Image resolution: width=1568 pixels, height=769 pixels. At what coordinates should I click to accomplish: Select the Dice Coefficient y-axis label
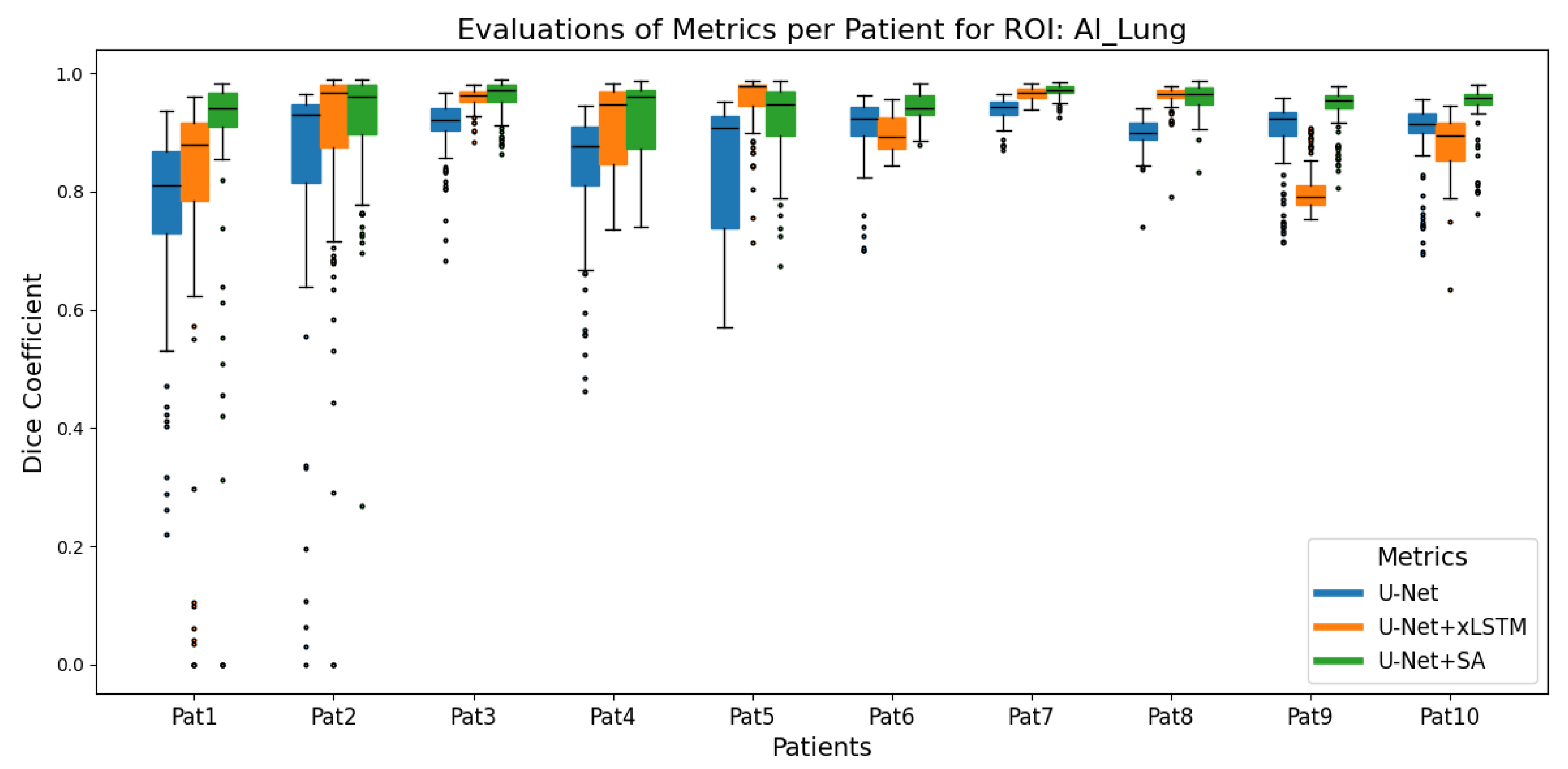(33, 373)
